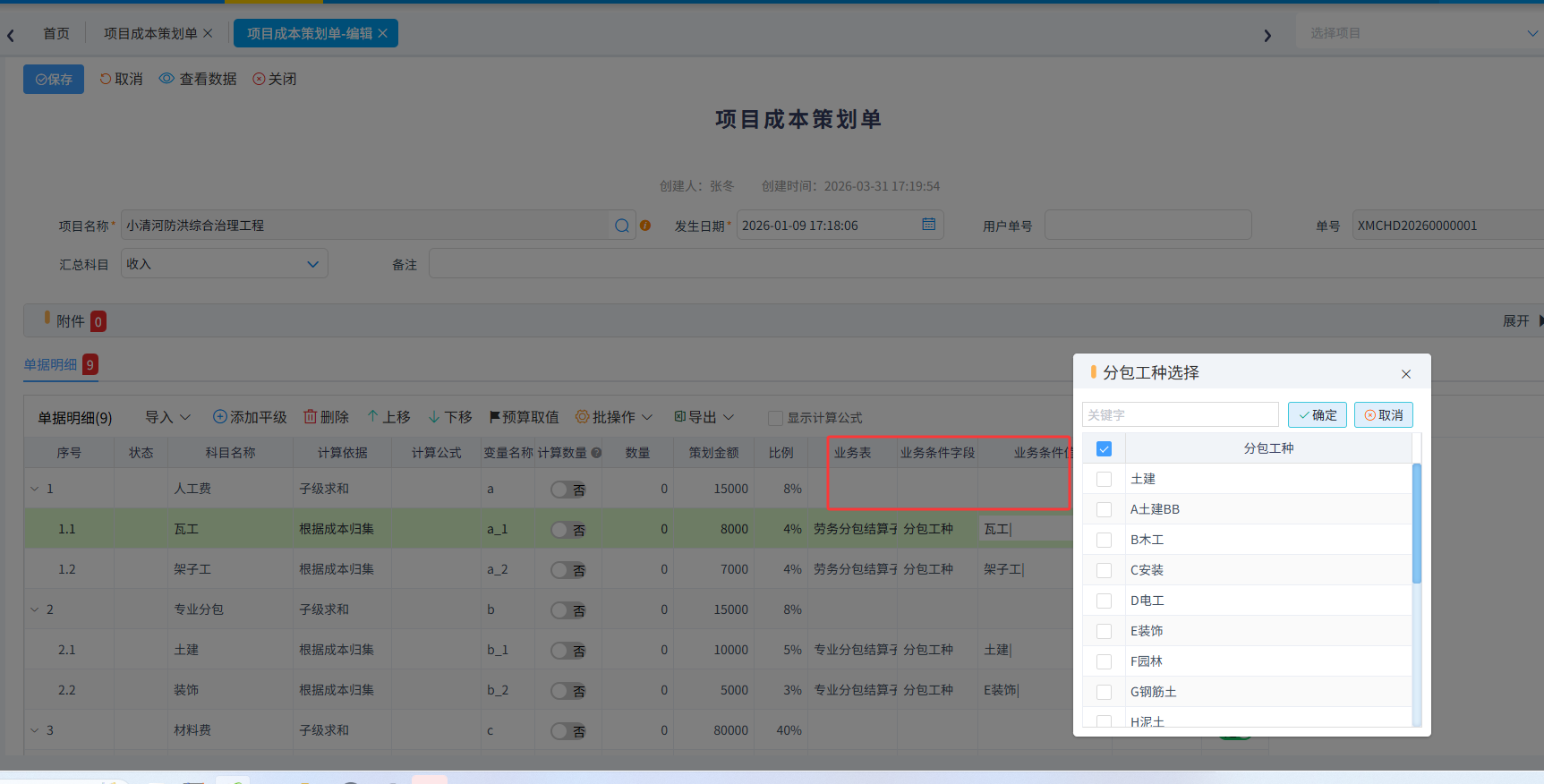Collapse row 2 专业分包 tree node

point(35,609)
